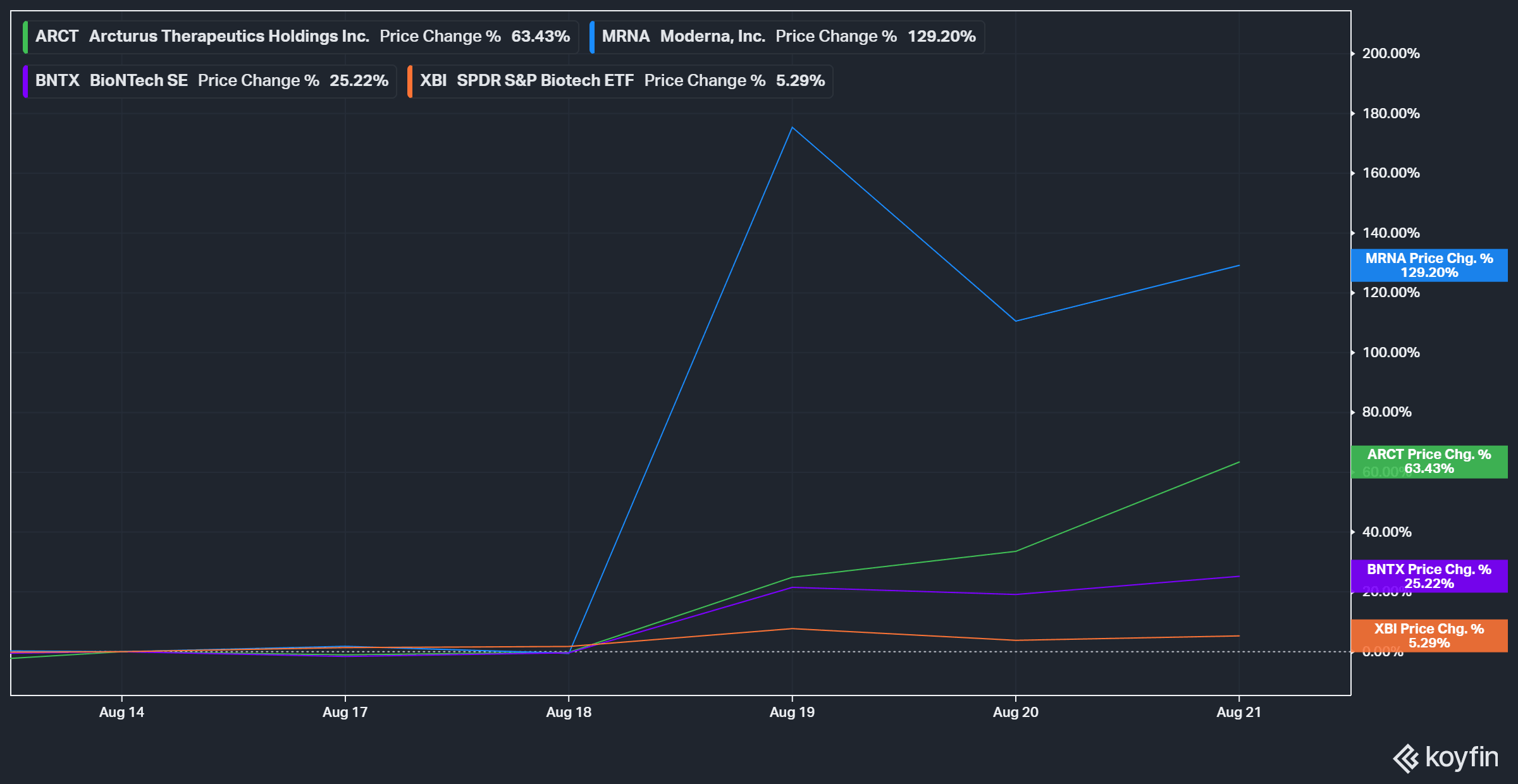The width and height of the screenshot is (1518, 784).
Task: Click the purple BNTX line point at Aug 19
Action: pyautogui.click(x=792, y=587)
